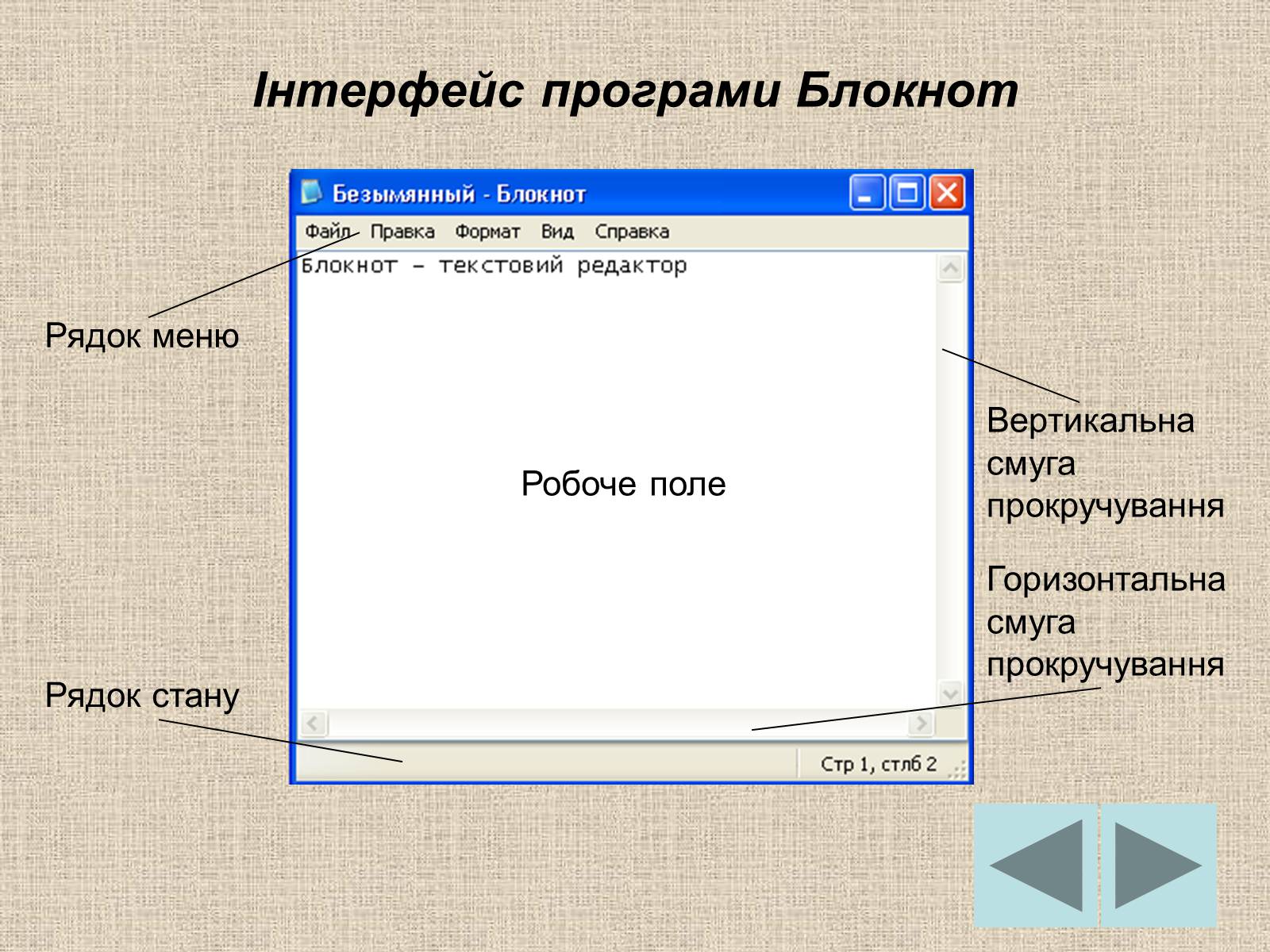
Task: Maximize the Блокнот window
Action: [907, 193]
